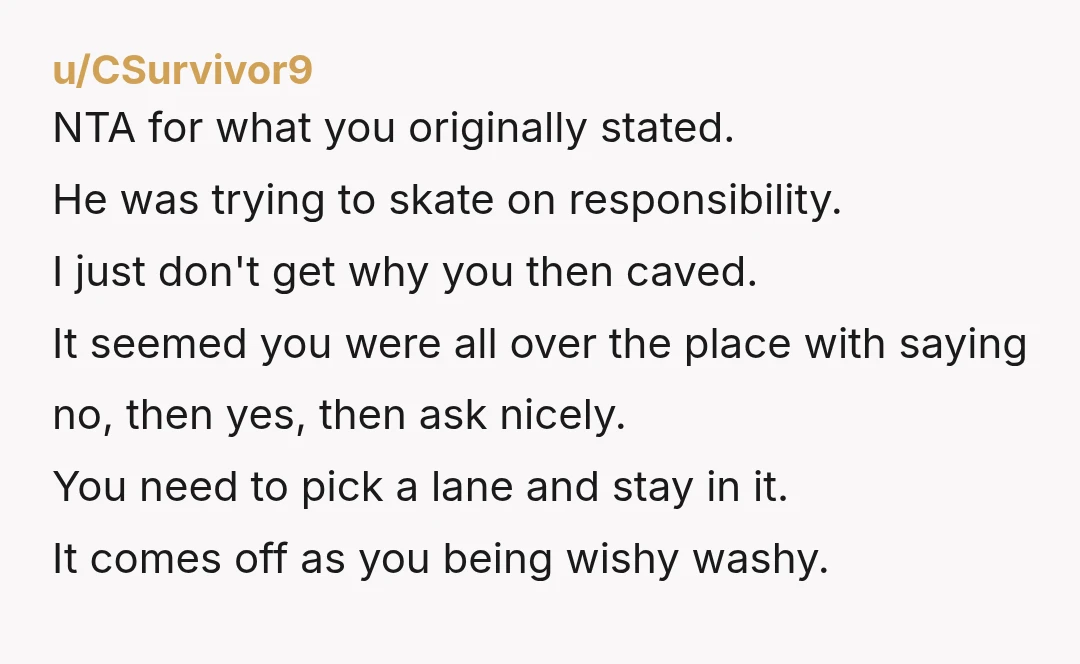Click the line starting 'It seemed you were all over'
1080x664 pixels.
[540, 344]
